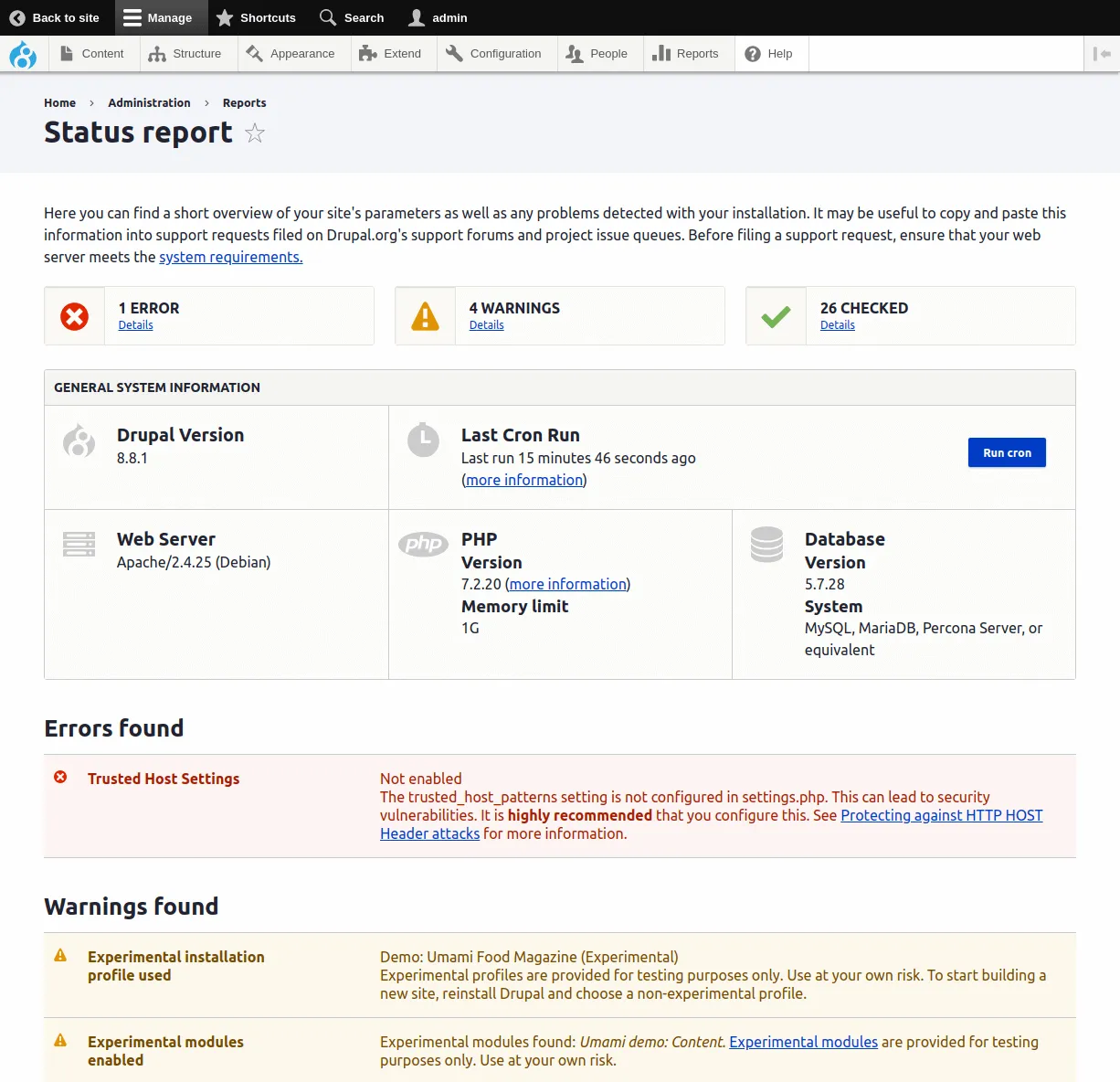Click database version 5.7.28 value
This screenshot has width=1120, height=1082.
(825, 585)
